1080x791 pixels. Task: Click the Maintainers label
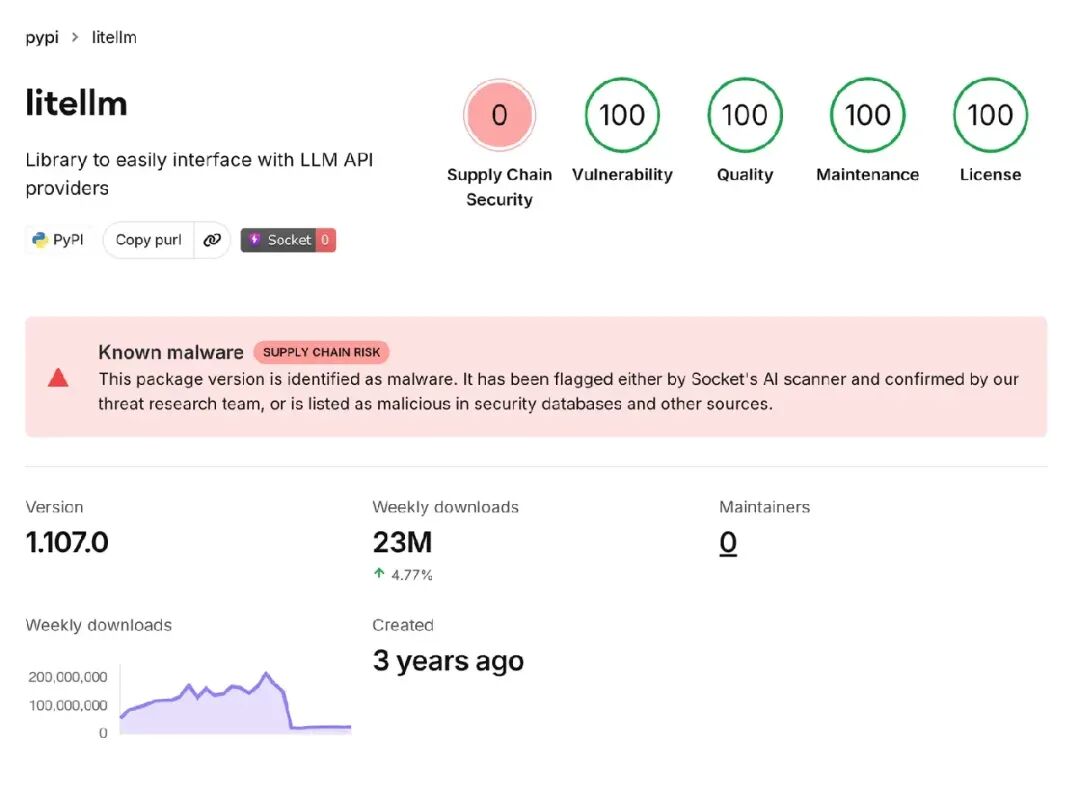[x=765, y=507]
